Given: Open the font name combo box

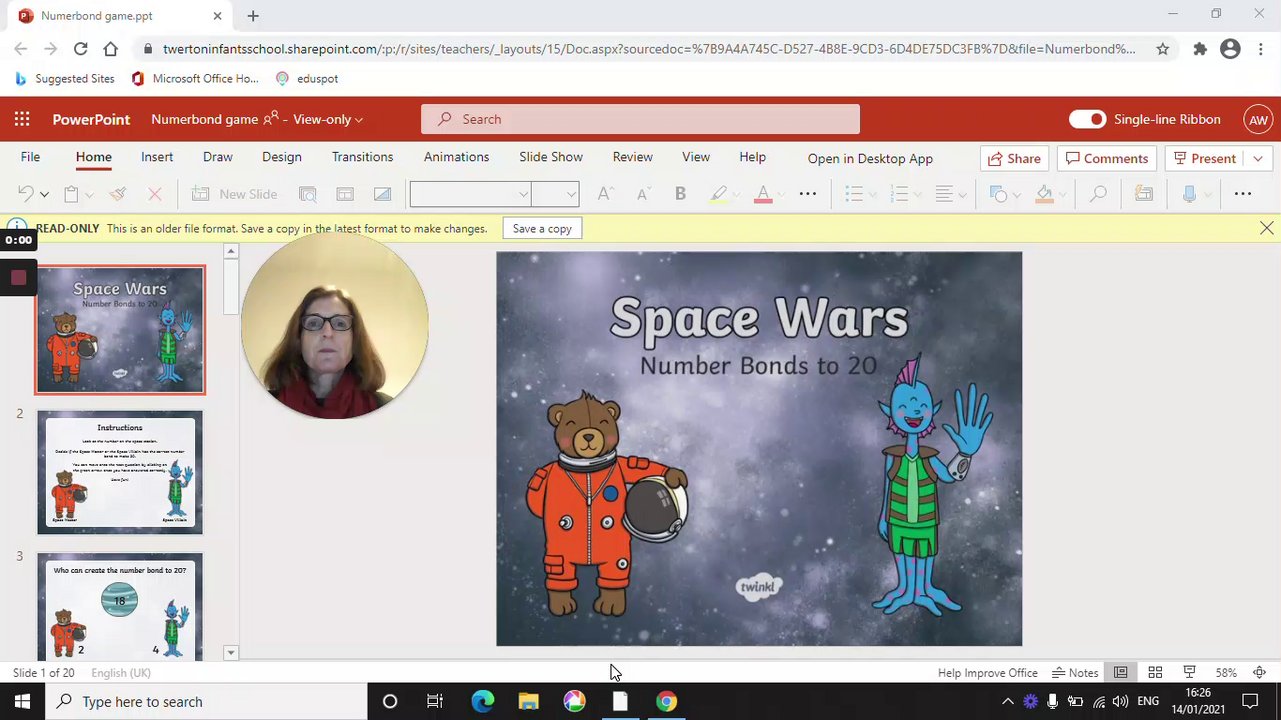Looking at the screenshot, I should pyautogui.click(x=470, y=194).
